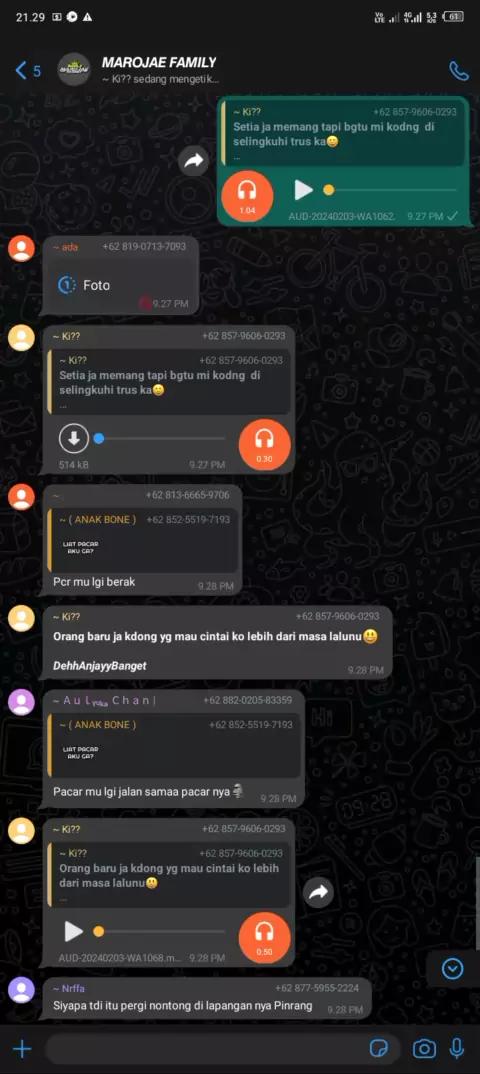The image size is (480, 1074).
Task: Open Nrffa's profile avatar
Action: tap(21, 990)
